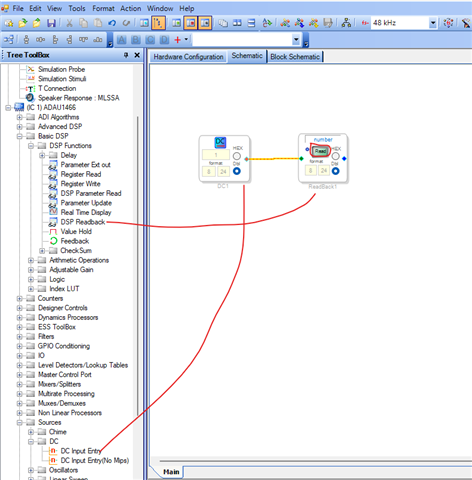Select Parameter Update in the tree
The width and height of the screenshot is (472, 480).
tap(86, 203)
